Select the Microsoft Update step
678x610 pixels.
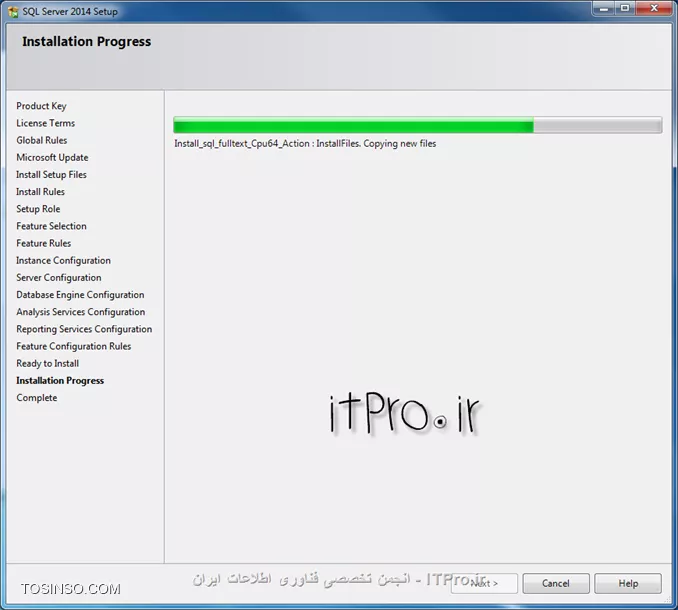click(52, 157)
